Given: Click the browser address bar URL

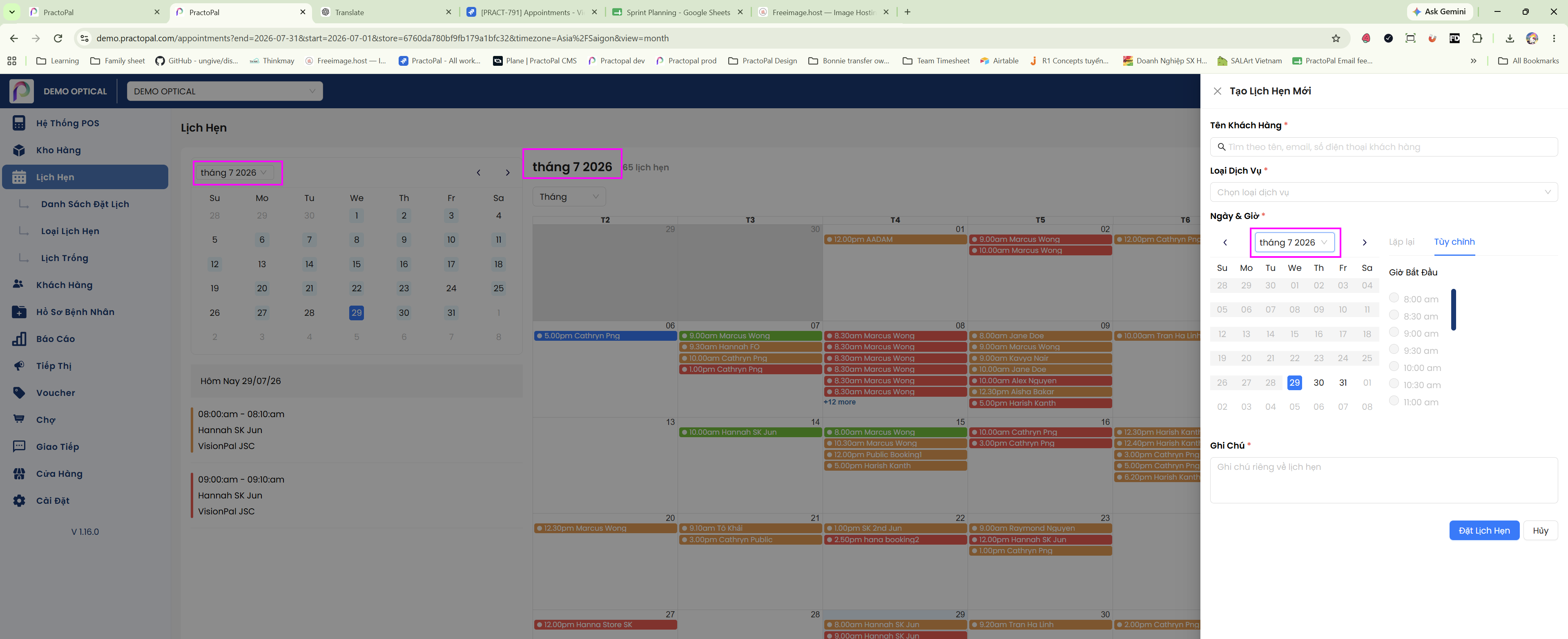Looking at the screenshot, I should coord(382,38).
